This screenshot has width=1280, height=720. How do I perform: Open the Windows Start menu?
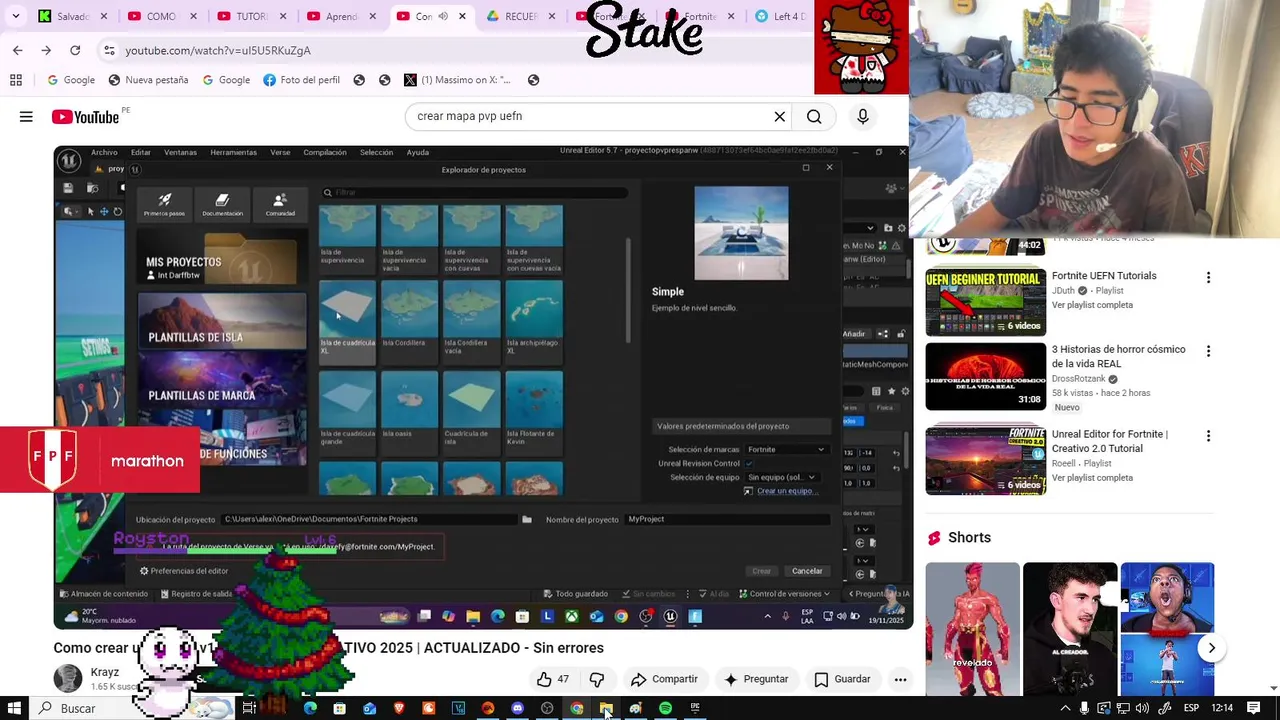pyautogui.click(x=14, y=708)
